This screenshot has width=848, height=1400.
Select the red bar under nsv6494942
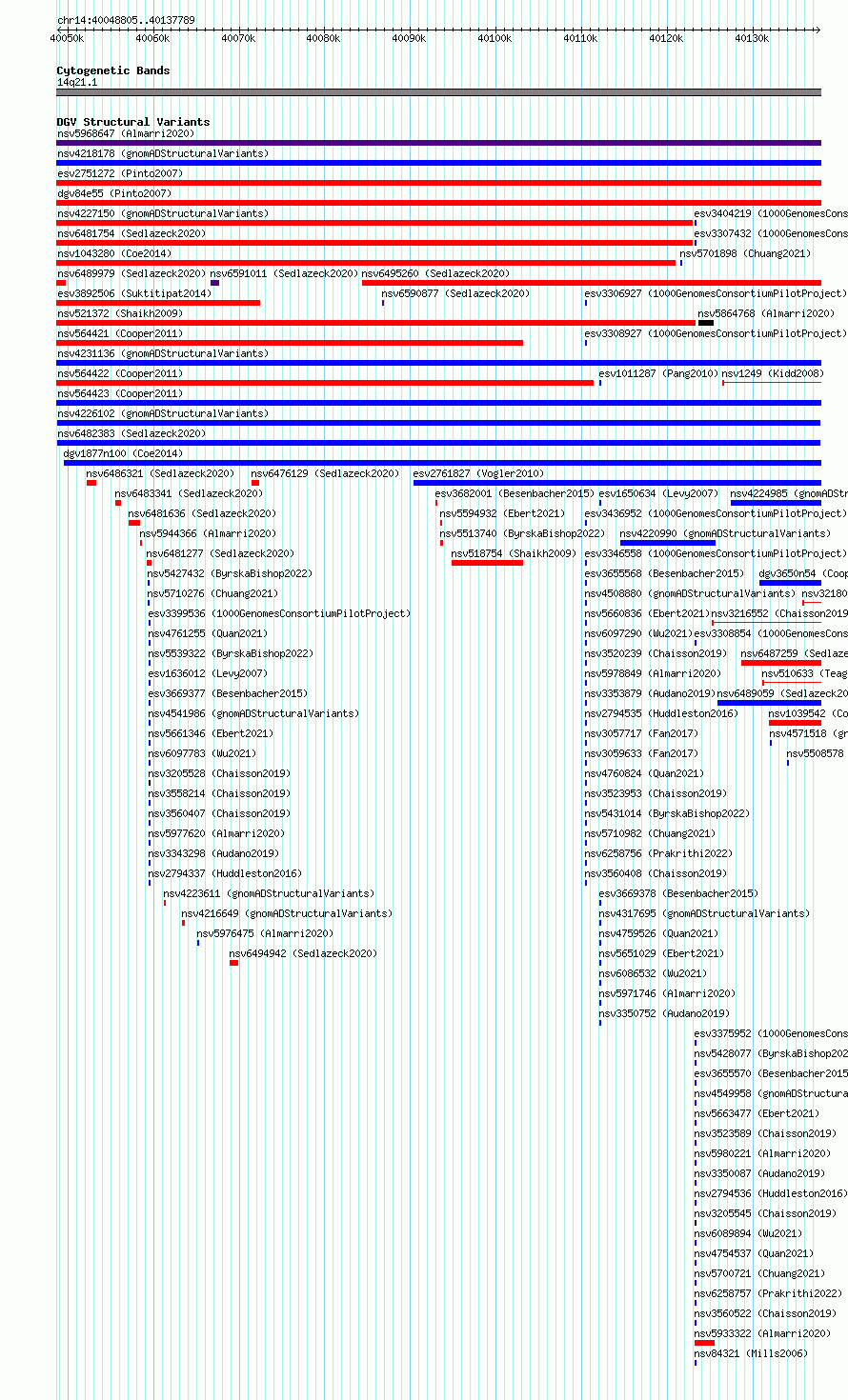[x=233, y=963]
